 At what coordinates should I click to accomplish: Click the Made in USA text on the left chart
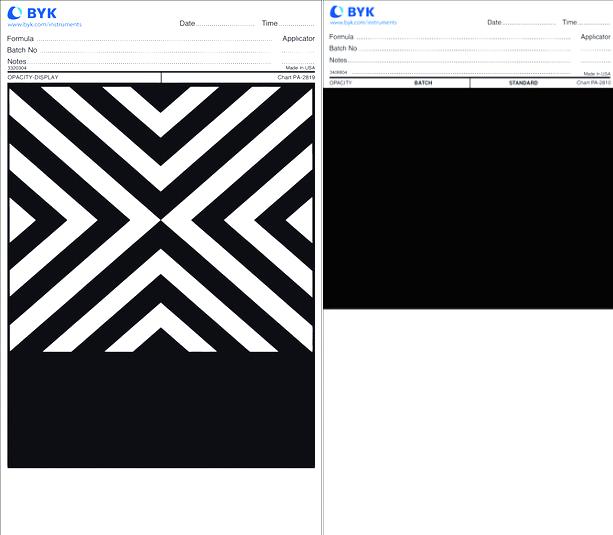(x=300, y=68)
